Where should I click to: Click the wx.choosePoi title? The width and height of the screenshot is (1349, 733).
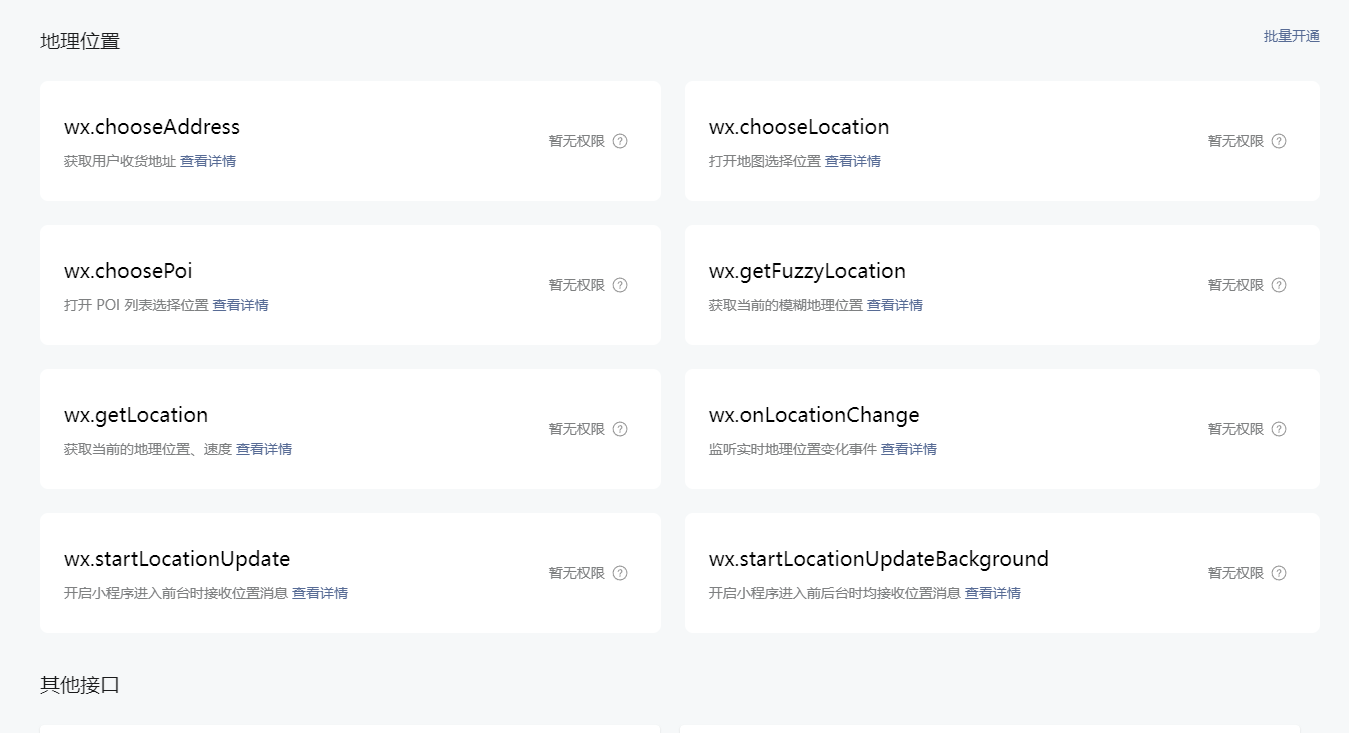click(128, 271)
